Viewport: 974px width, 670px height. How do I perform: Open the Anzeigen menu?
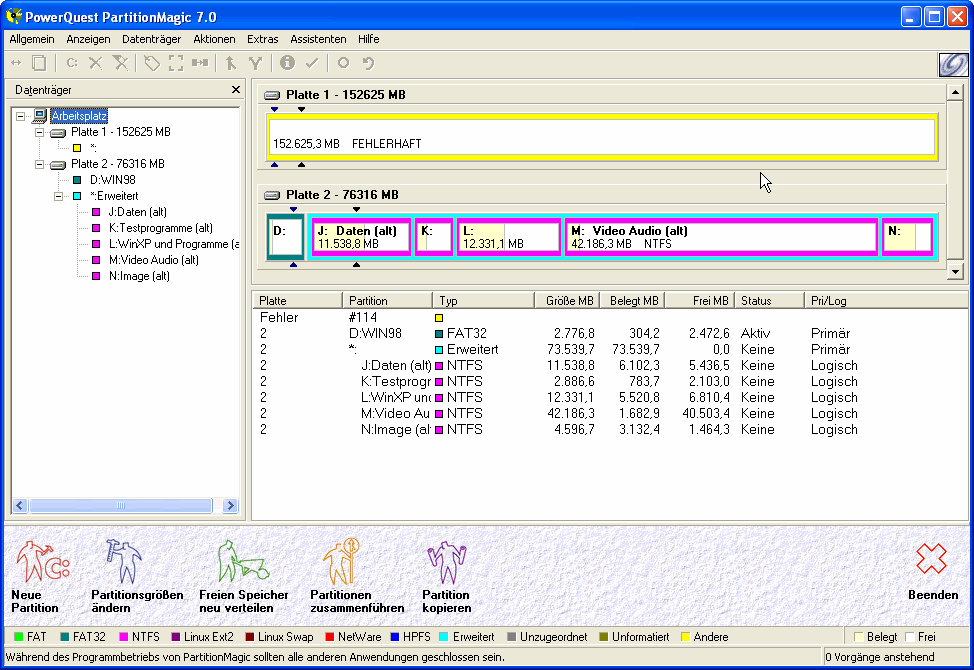click(x=88, y=39)
